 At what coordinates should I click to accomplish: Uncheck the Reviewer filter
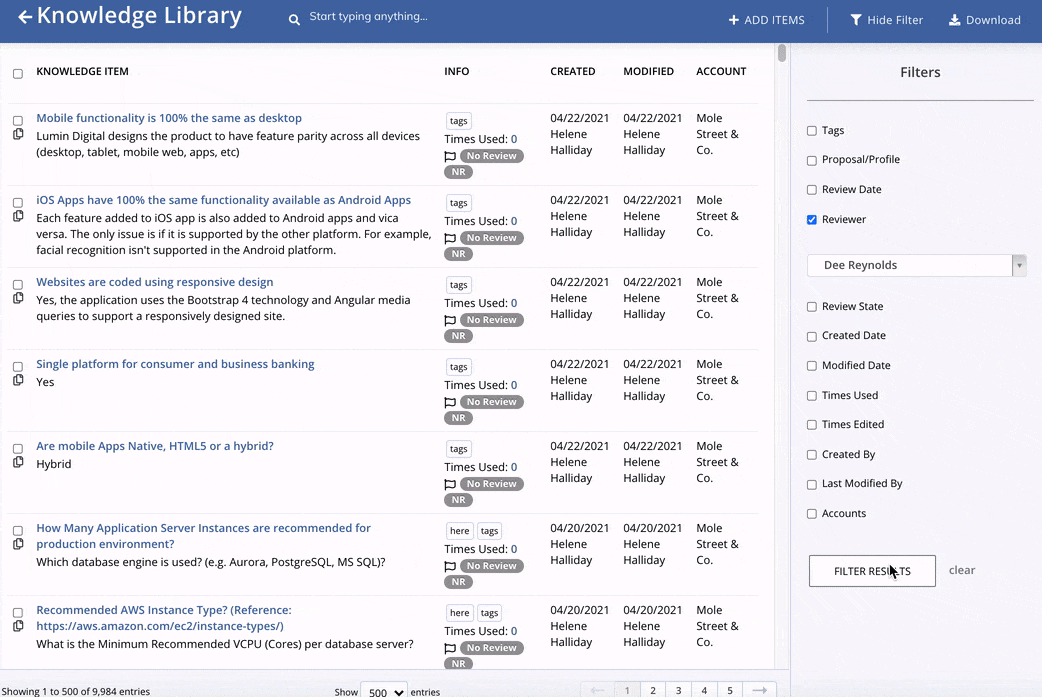811,220
